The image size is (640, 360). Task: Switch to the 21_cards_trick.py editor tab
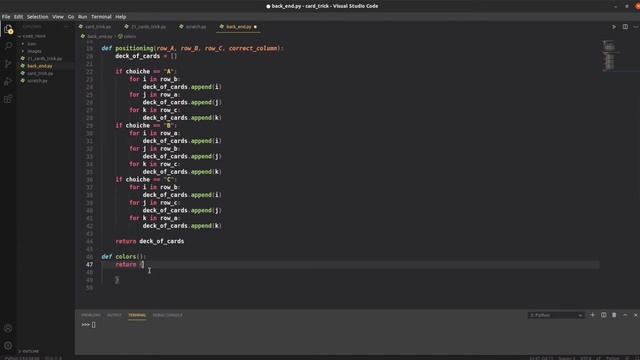pos(147,27)
